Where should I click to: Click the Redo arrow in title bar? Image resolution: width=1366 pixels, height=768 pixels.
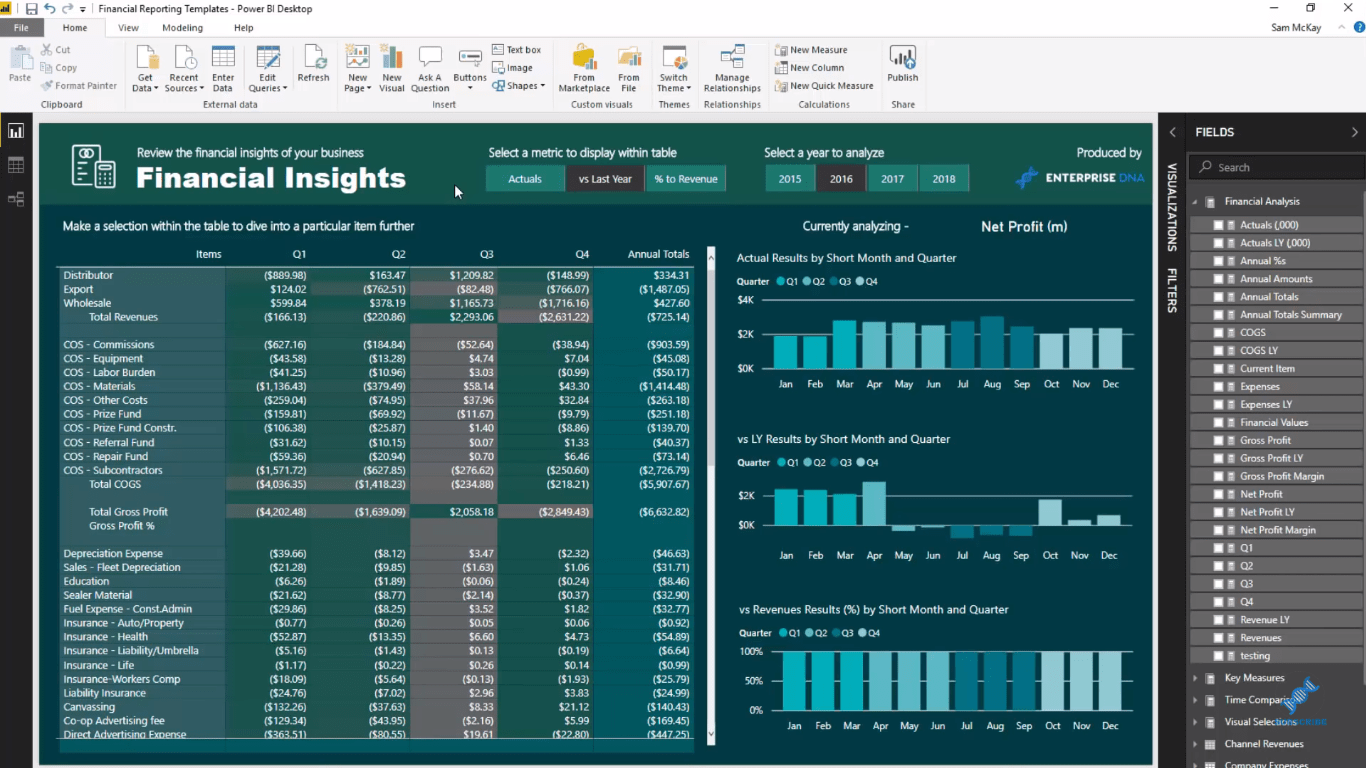[x=67, y=9]
